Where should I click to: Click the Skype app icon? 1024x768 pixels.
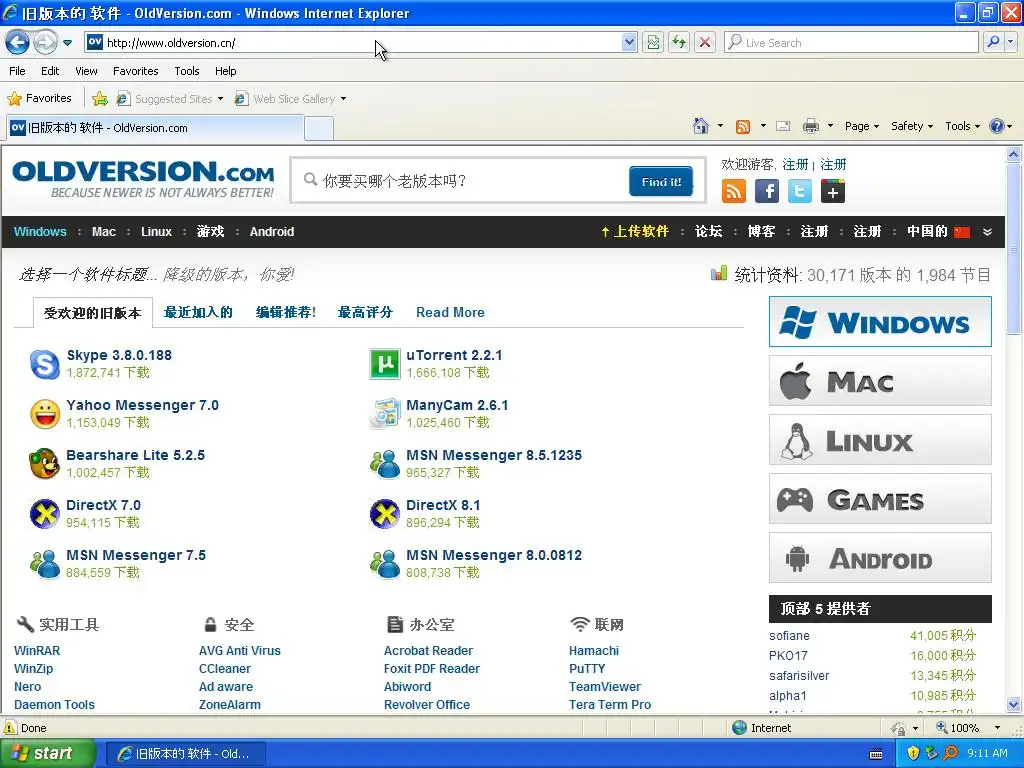[x=45, y=364]
